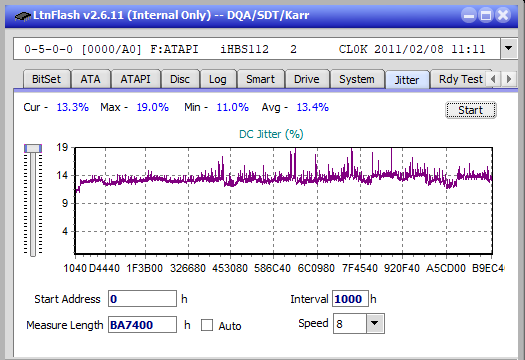Expand the drive selection dropdown
The image size is (525, 360).
[x=509, y=49]
